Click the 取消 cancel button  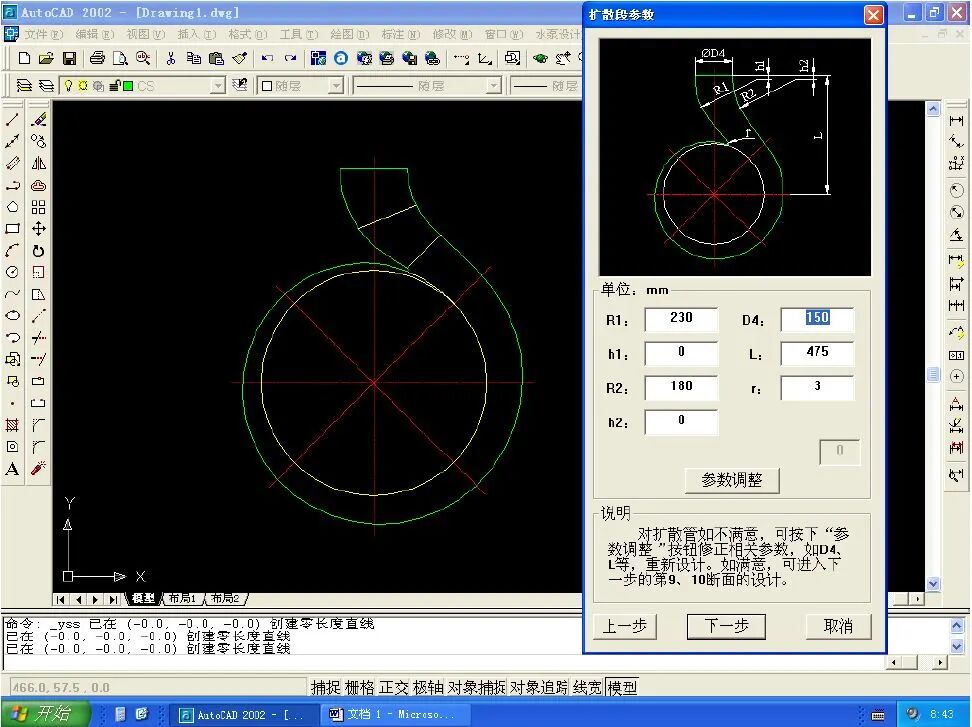[x=838, y=626]
